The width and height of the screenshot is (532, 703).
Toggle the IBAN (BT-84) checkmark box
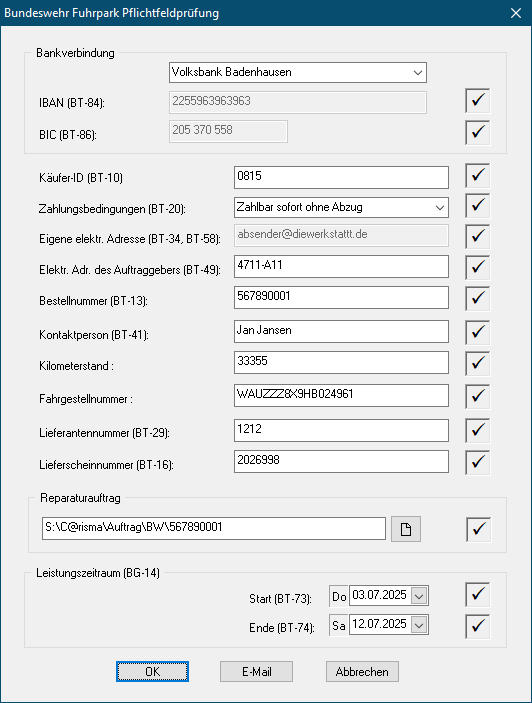[x=477, y=100]
